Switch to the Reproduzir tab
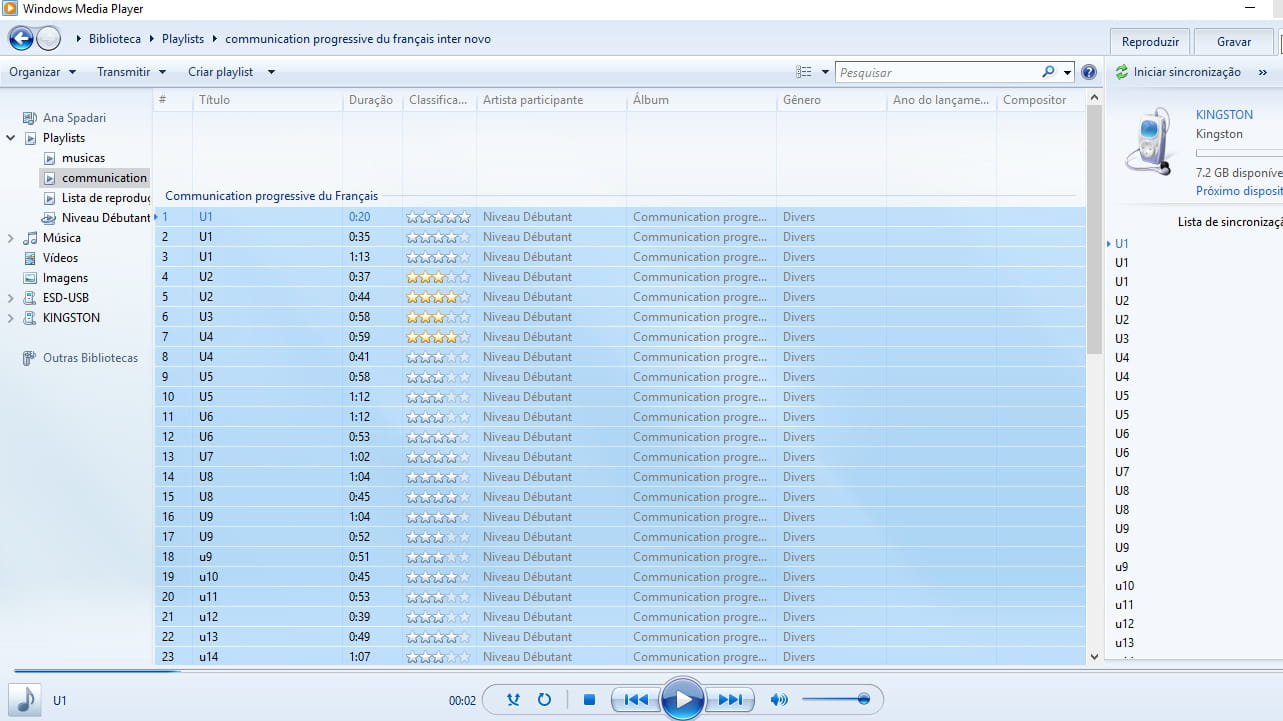This screenshot has height=721, width=1283. [1150, 42]
